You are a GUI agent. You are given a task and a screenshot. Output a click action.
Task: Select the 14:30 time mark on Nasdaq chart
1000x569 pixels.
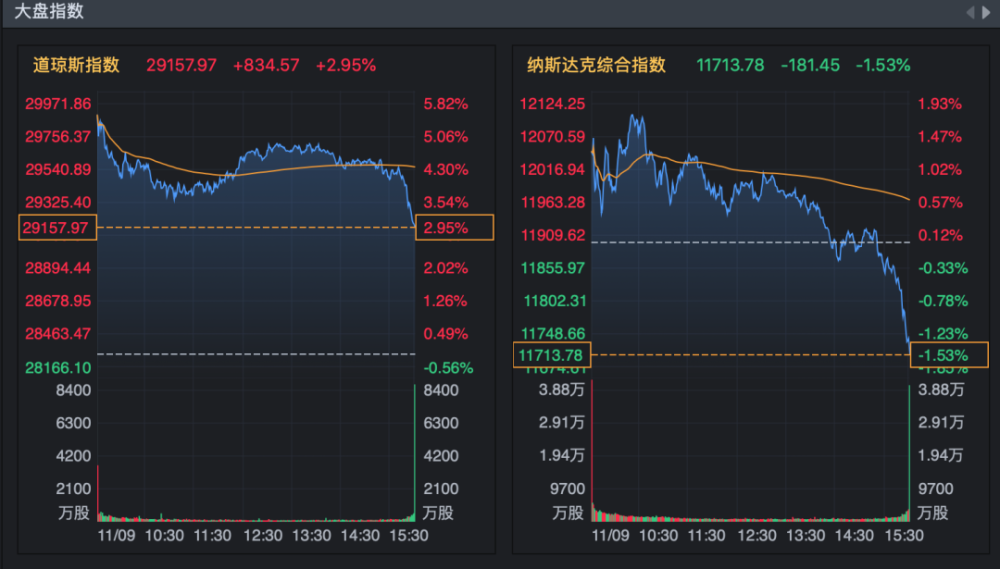click(x=855, y=535)
